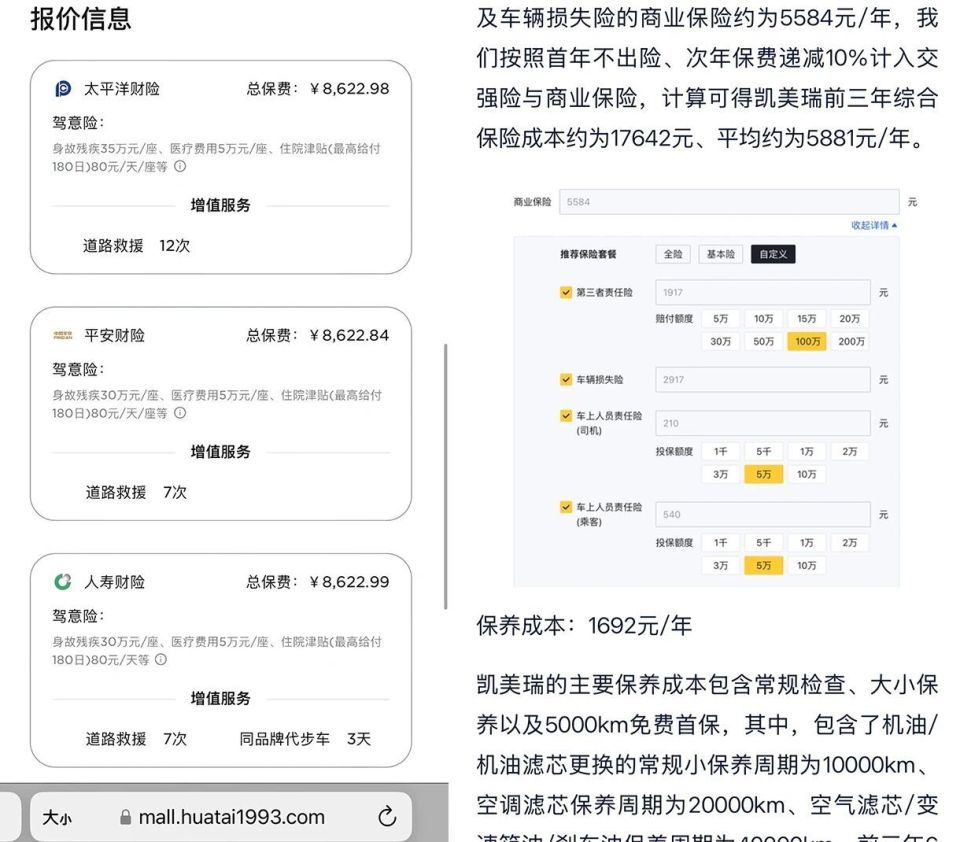Select 1千 coverage for passenger liability
This screenshot has width=960, height=842.
click(x=720, y=542)
